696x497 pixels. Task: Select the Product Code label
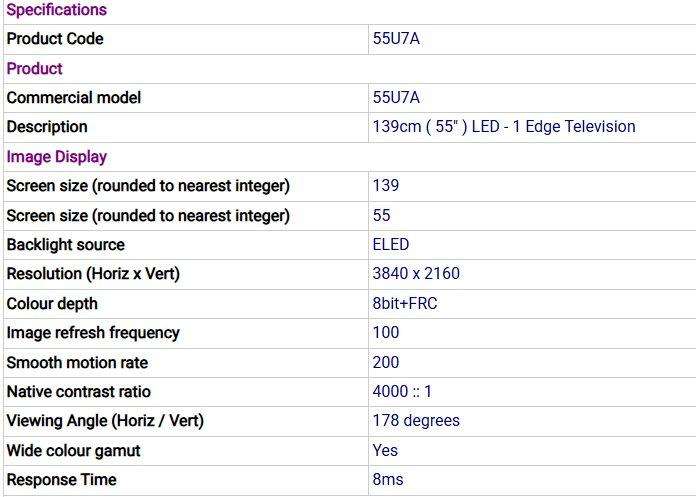(55, 39)
